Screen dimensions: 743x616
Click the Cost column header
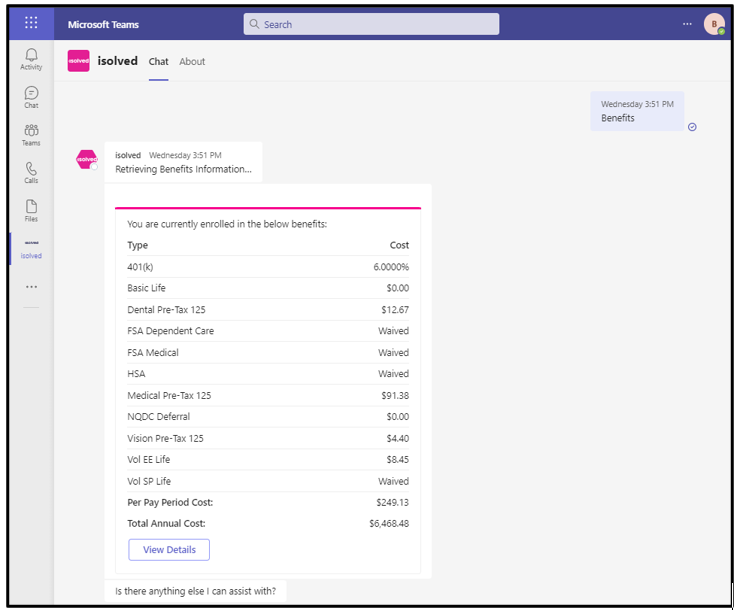click(x=399, y=245)
